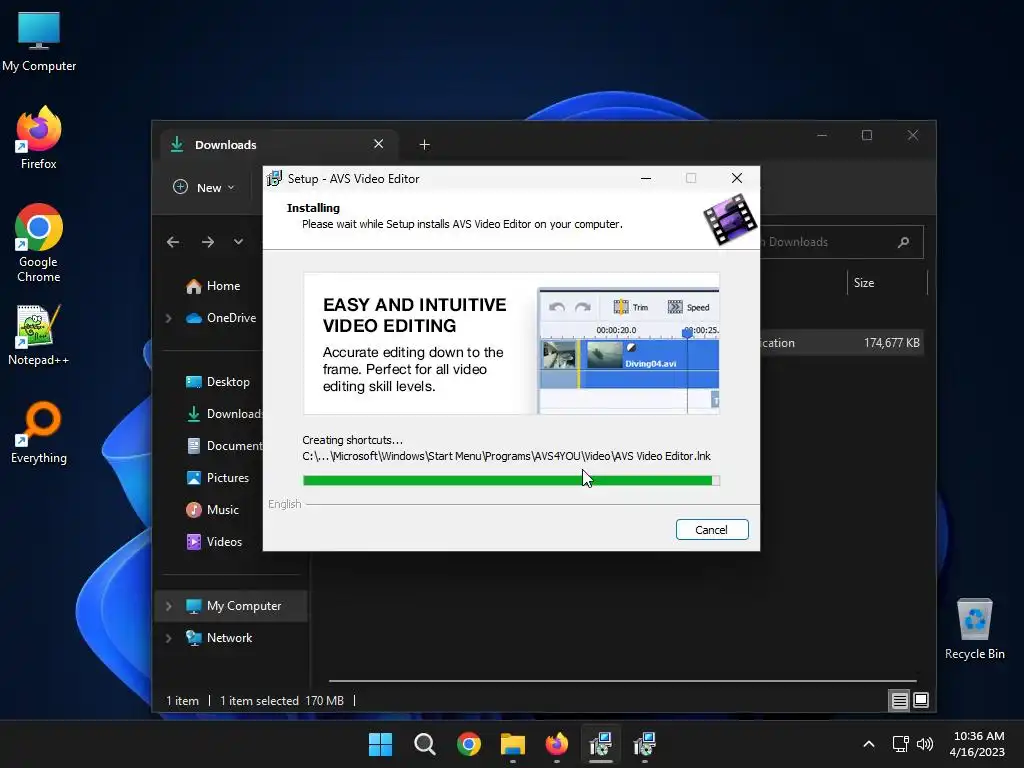
Task: Open the Recycle Bin on desktop
Action: [x=974, y=629]
